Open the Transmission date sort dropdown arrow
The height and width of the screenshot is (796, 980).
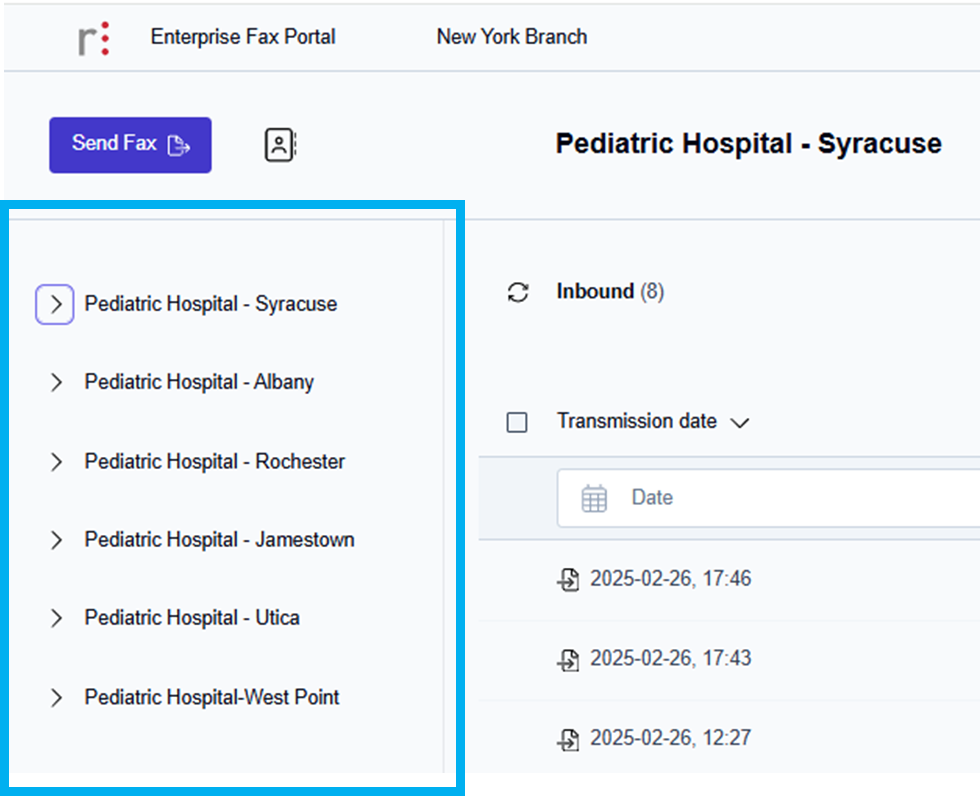(739, 423)
